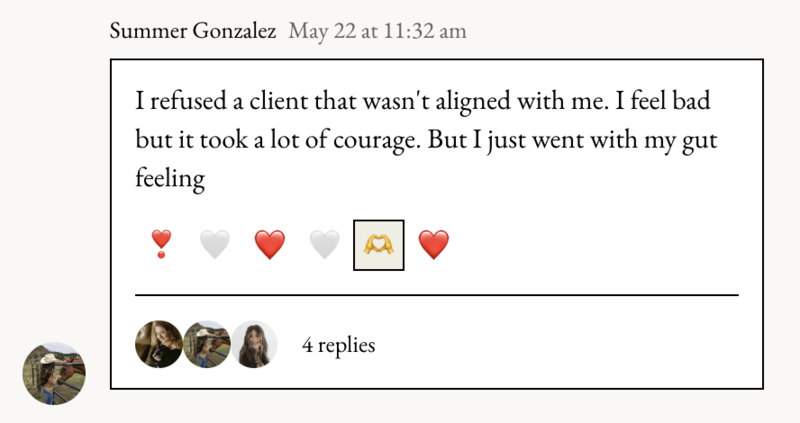Click the word "feeling" on the last line
Viewport: 800px width, 423px height.
click(170, 179)
